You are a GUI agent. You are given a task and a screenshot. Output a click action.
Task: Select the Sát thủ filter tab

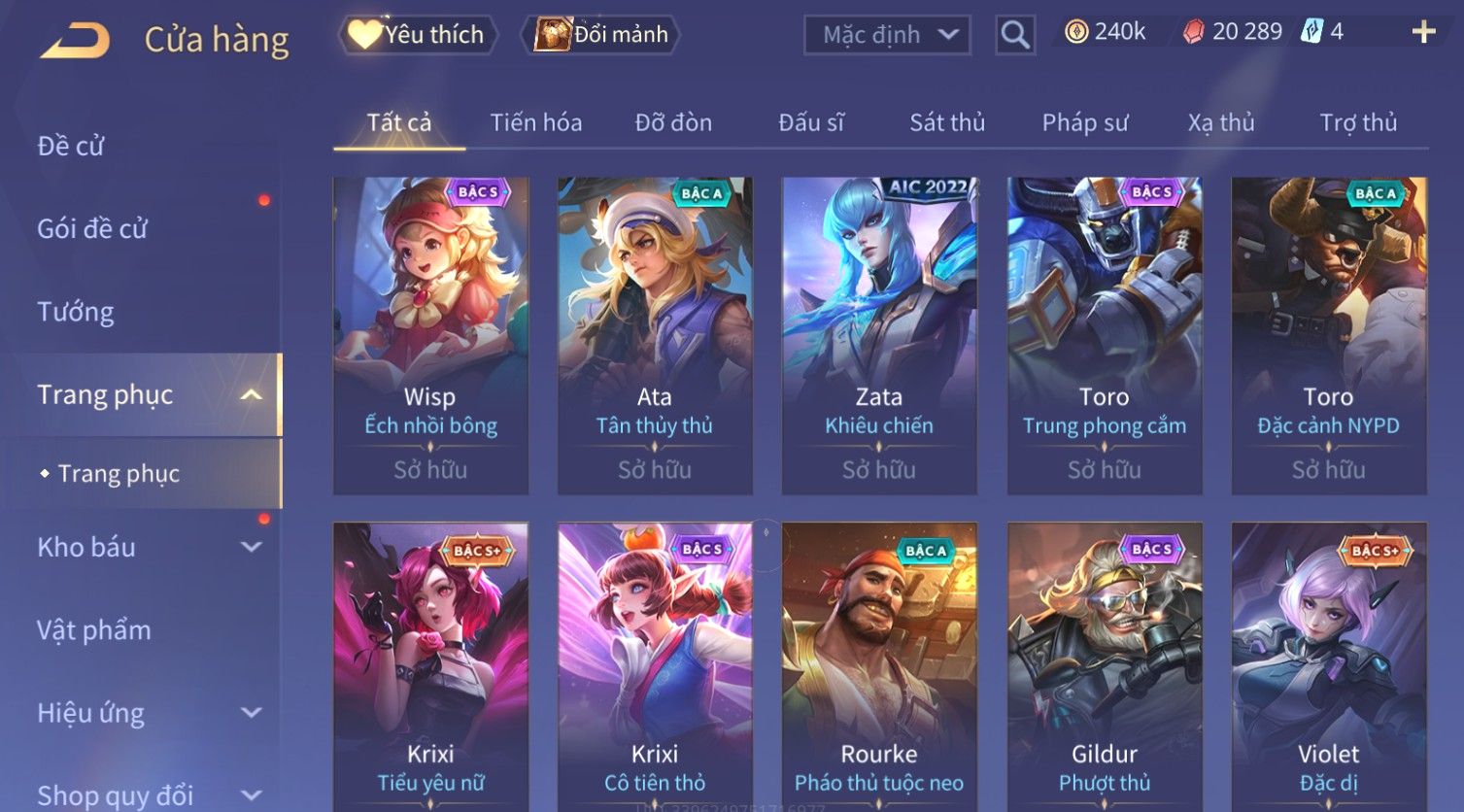[x=947, y=122]
